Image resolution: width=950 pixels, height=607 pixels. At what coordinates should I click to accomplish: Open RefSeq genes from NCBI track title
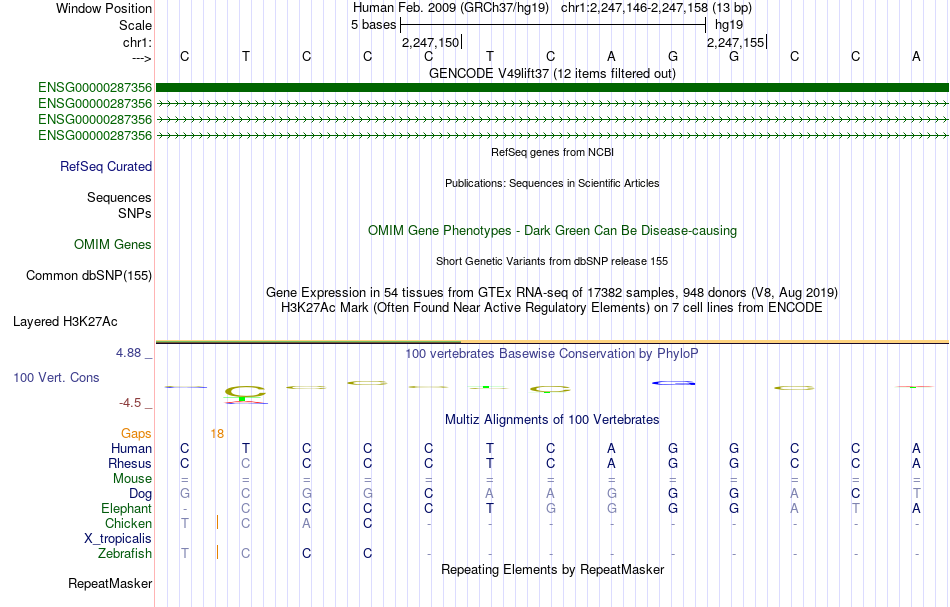click(x=552, y=152)
